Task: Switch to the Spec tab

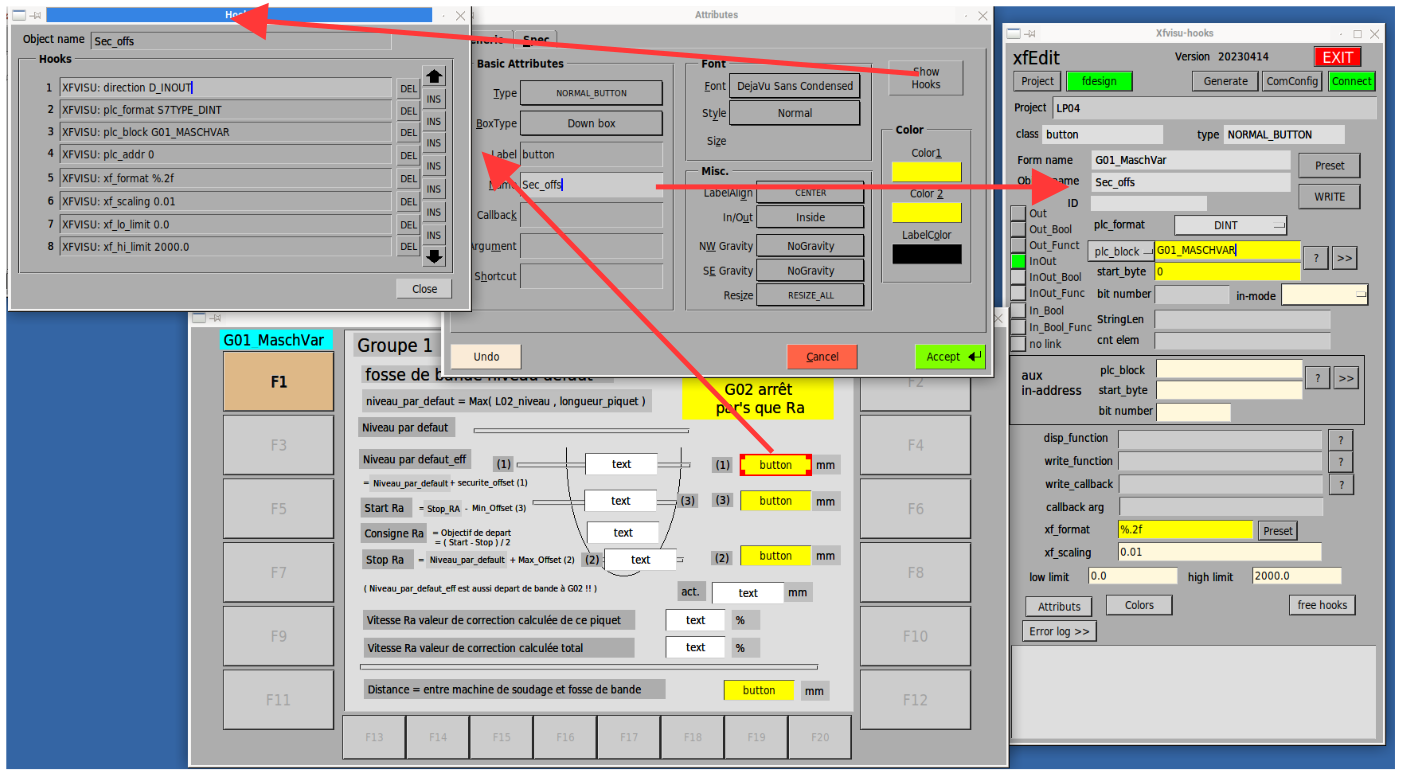Action: 535,40
